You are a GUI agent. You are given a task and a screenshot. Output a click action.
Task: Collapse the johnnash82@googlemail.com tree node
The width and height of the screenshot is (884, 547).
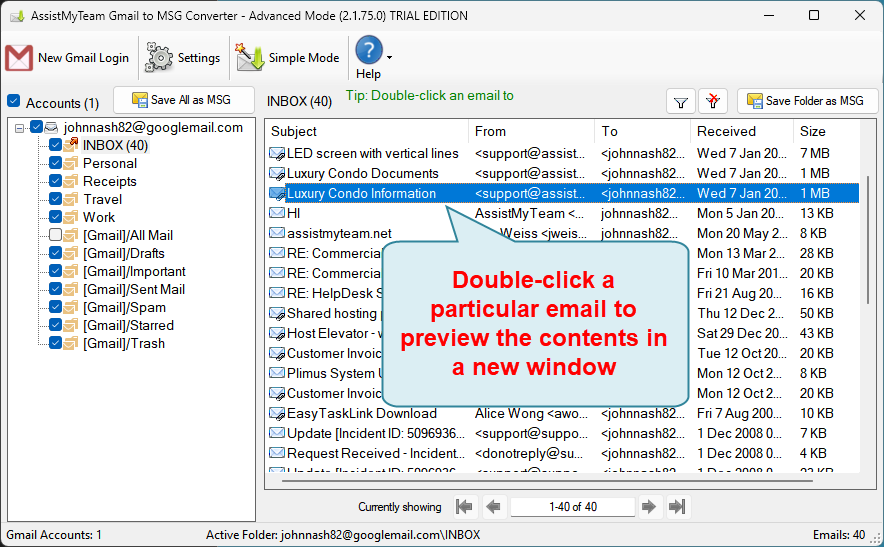click(x=19, y=128)
